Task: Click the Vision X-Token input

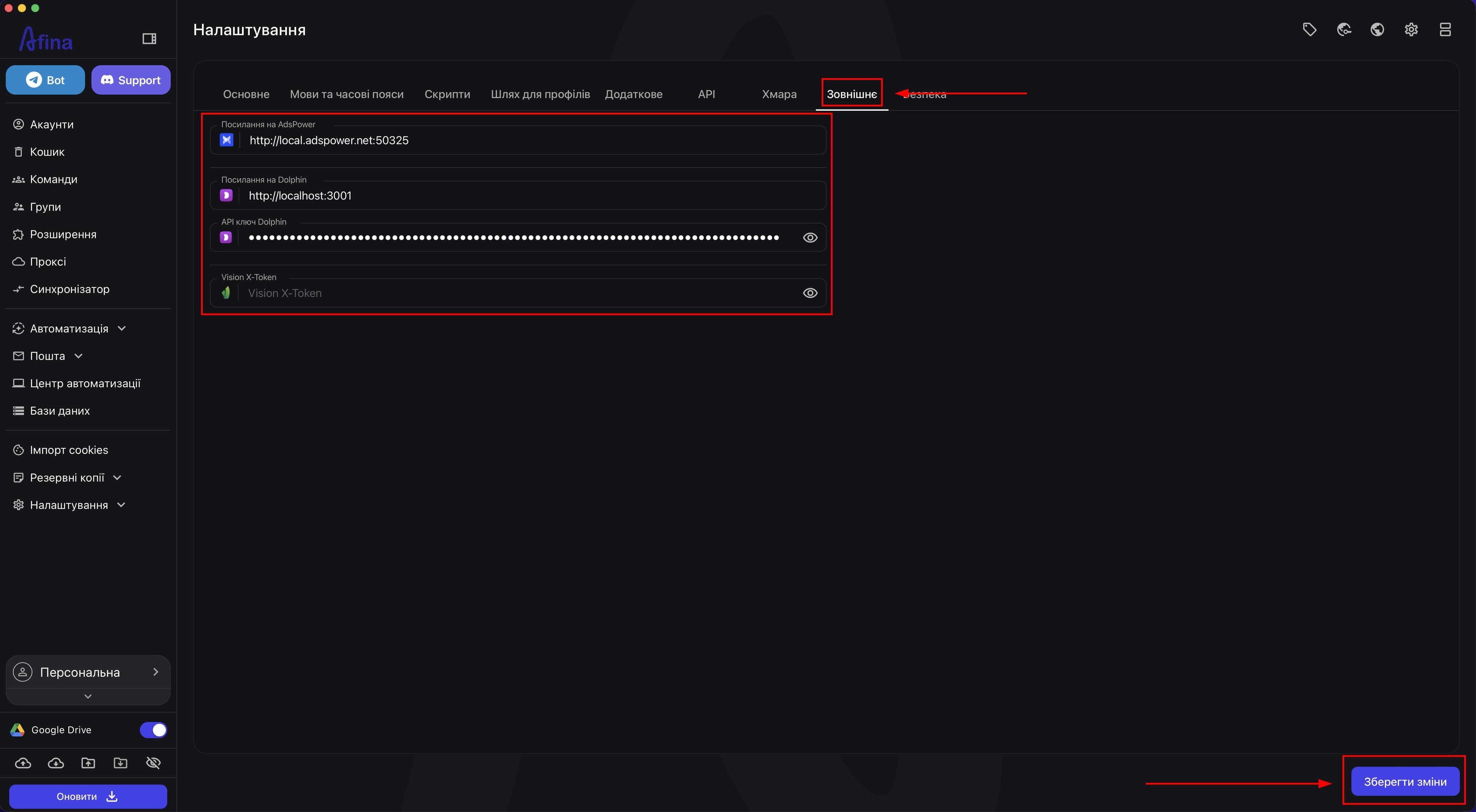Action: tap(518, 293)
